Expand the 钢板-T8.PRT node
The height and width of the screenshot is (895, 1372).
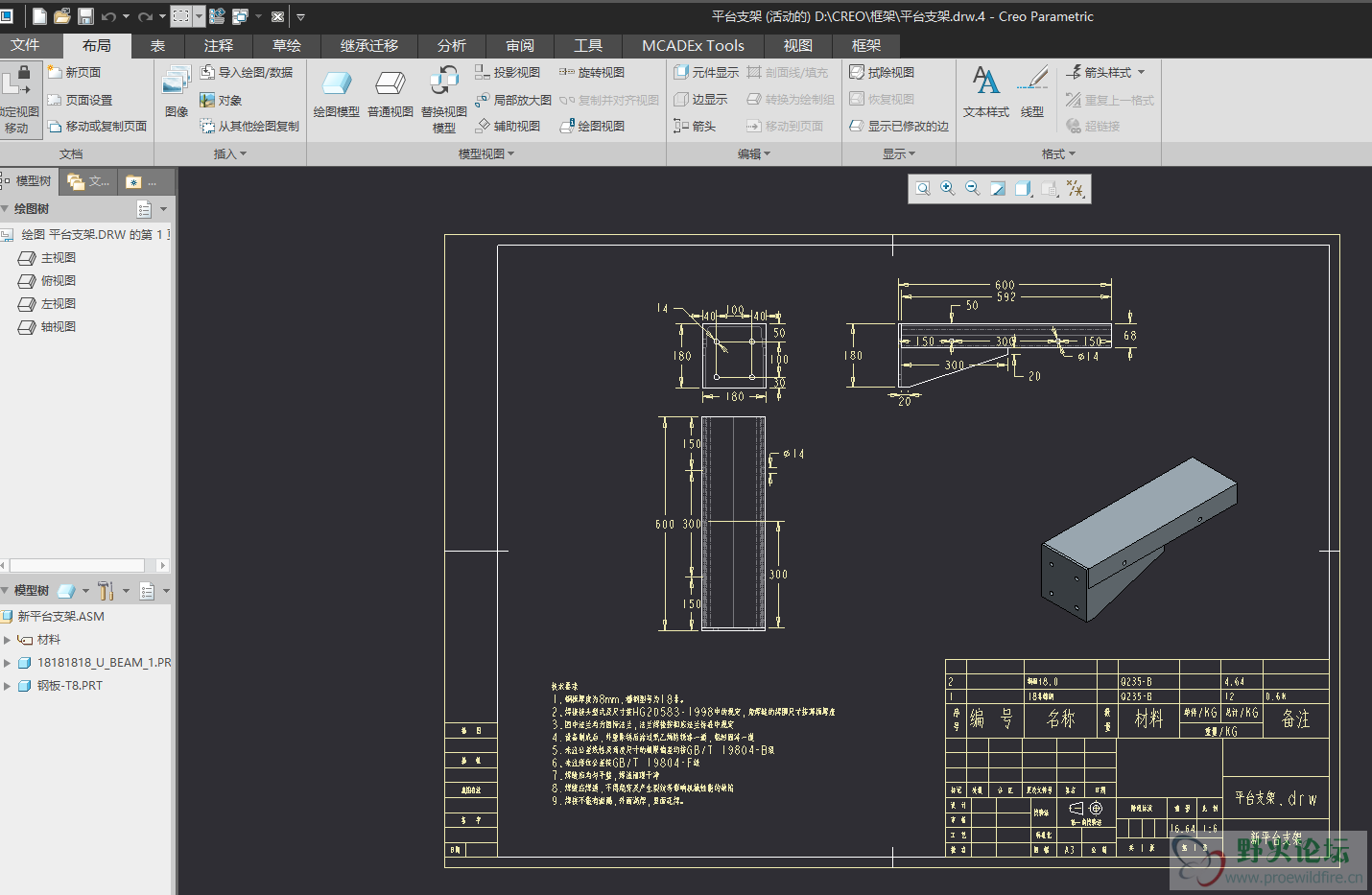(x=8, y=686)
